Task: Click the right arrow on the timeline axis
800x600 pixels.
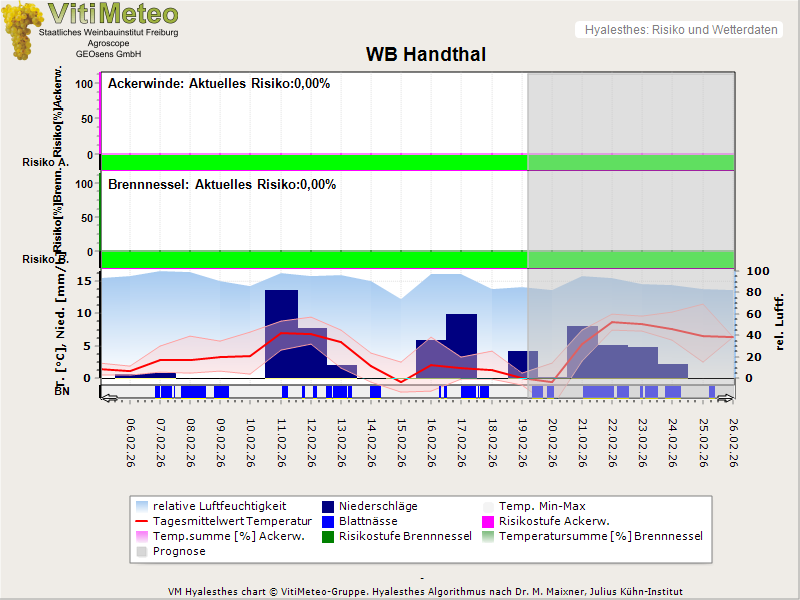Action: click(726, 397)
